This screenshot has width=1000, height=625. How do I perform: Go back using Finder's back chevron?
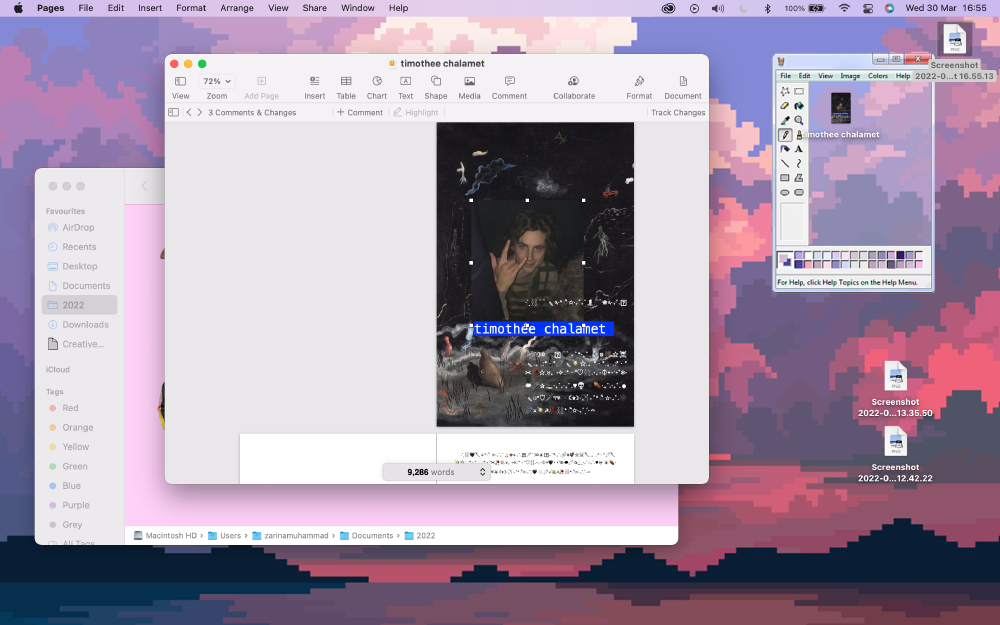click(x=144, y=186)
